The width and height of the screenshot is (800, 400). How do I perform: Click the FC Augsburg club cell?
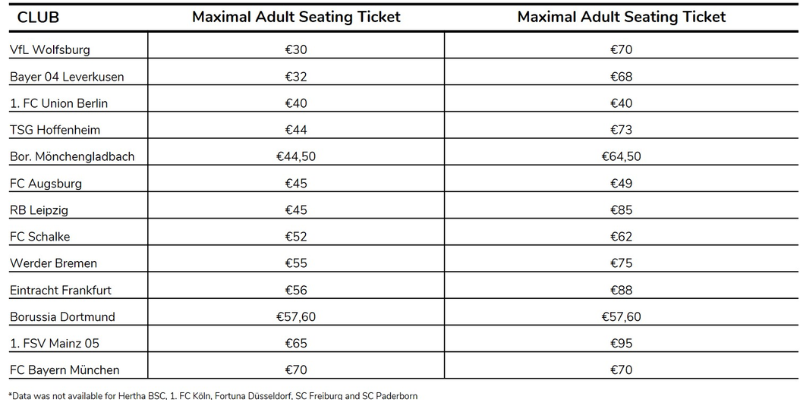[x=46, y=183]
